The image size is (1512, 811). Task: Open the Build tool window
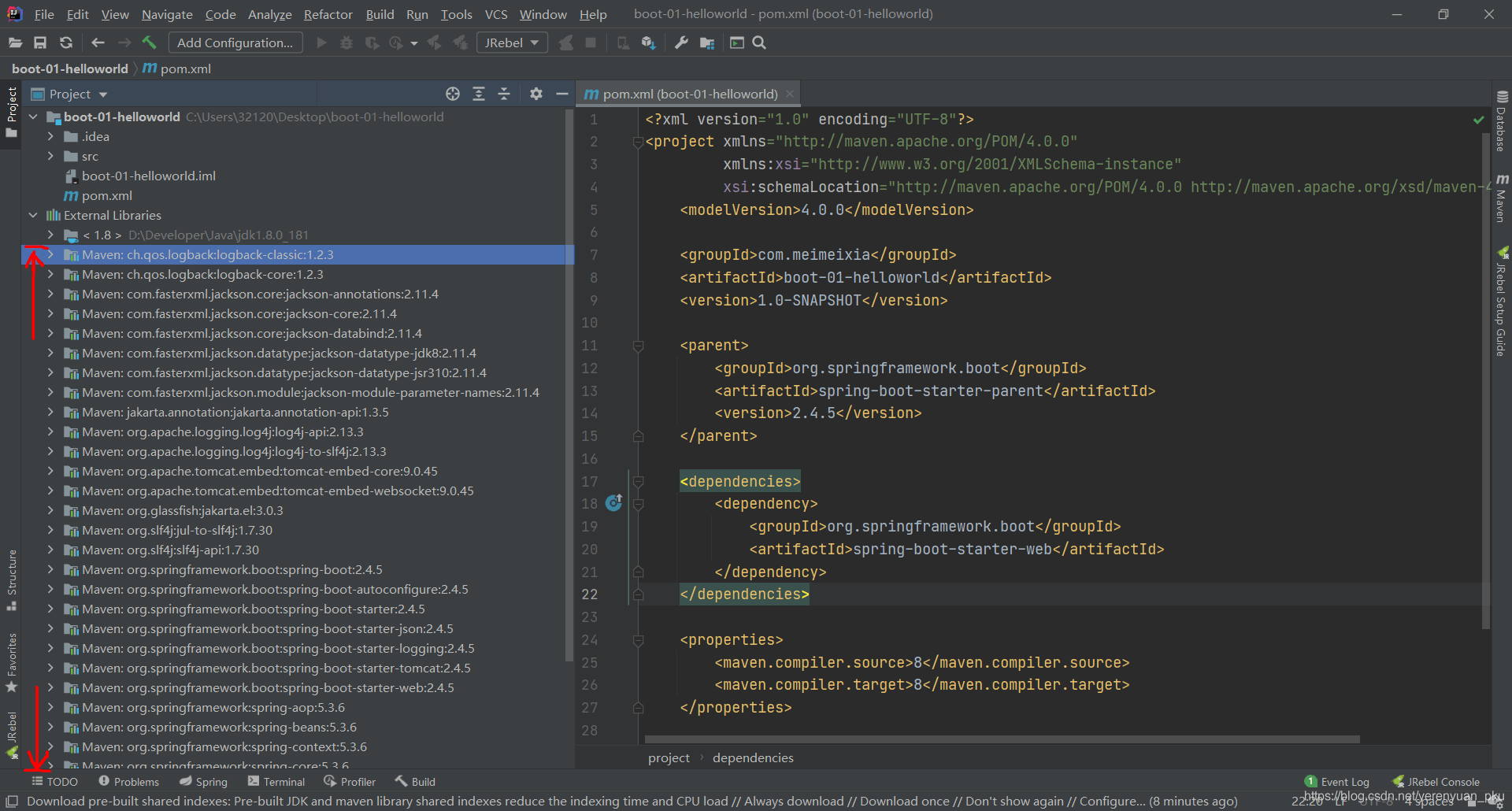pos(415,781)
